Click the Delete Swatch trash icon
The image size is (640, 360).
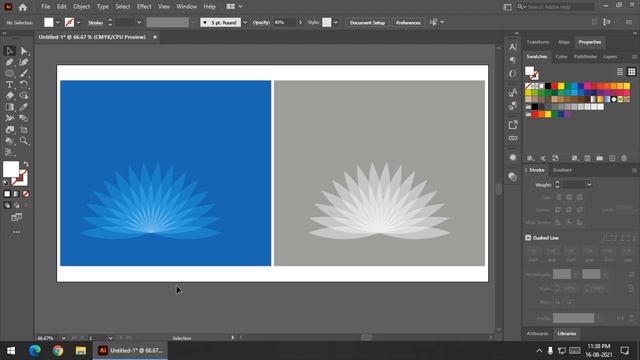[624, 158]
